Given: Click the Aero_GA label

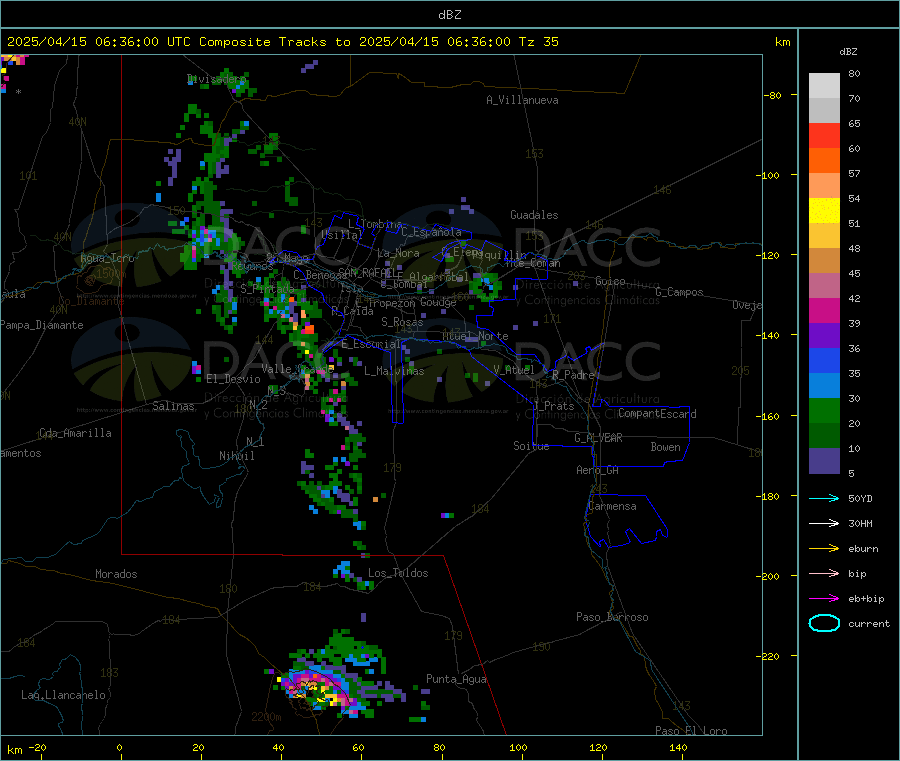Looking at the screenshot, I should pyautogui.click(x=597, y=470).
